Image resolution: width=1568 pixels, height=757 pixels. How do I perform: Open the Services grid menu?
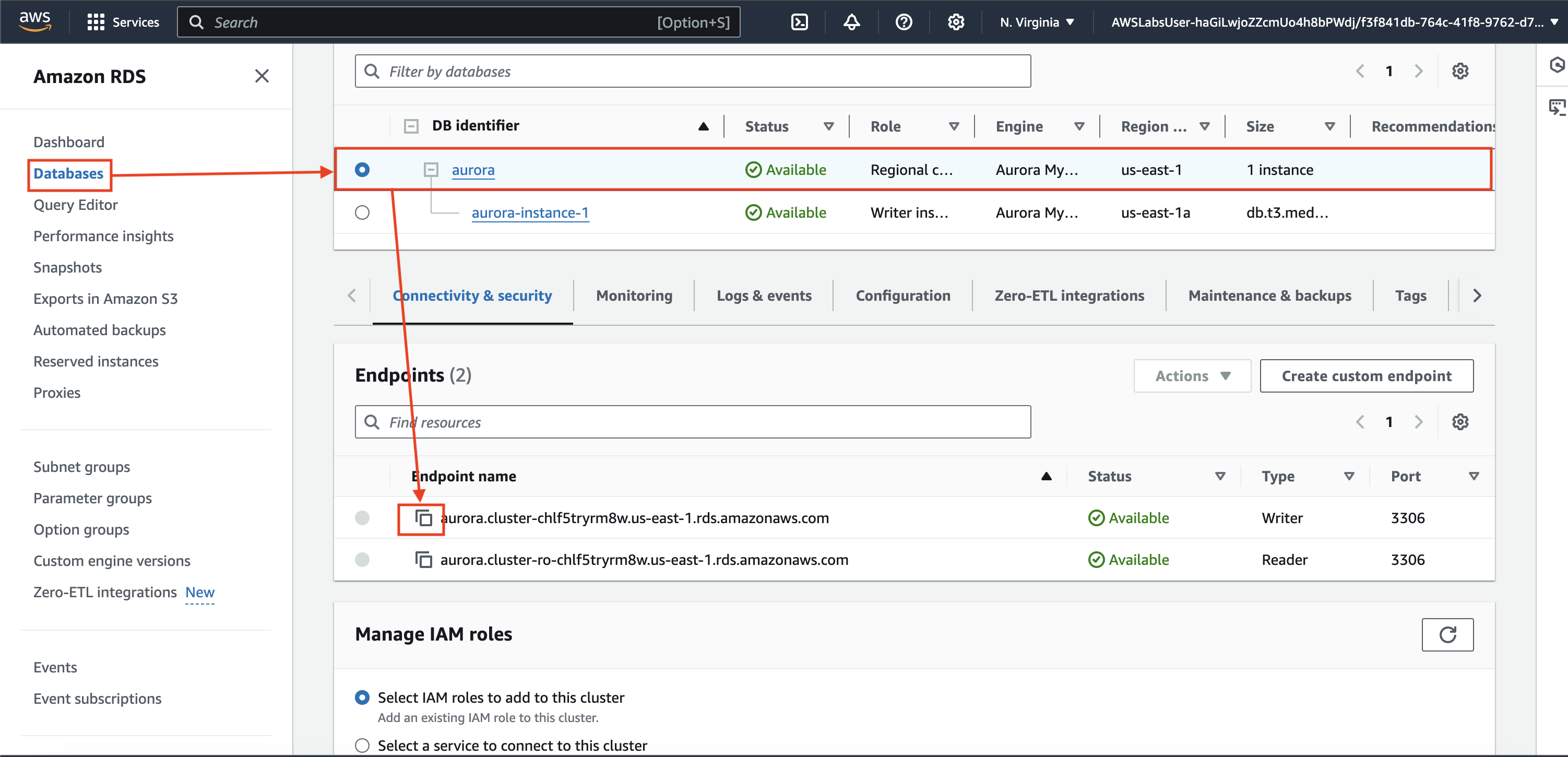click(x=123, y=22)
